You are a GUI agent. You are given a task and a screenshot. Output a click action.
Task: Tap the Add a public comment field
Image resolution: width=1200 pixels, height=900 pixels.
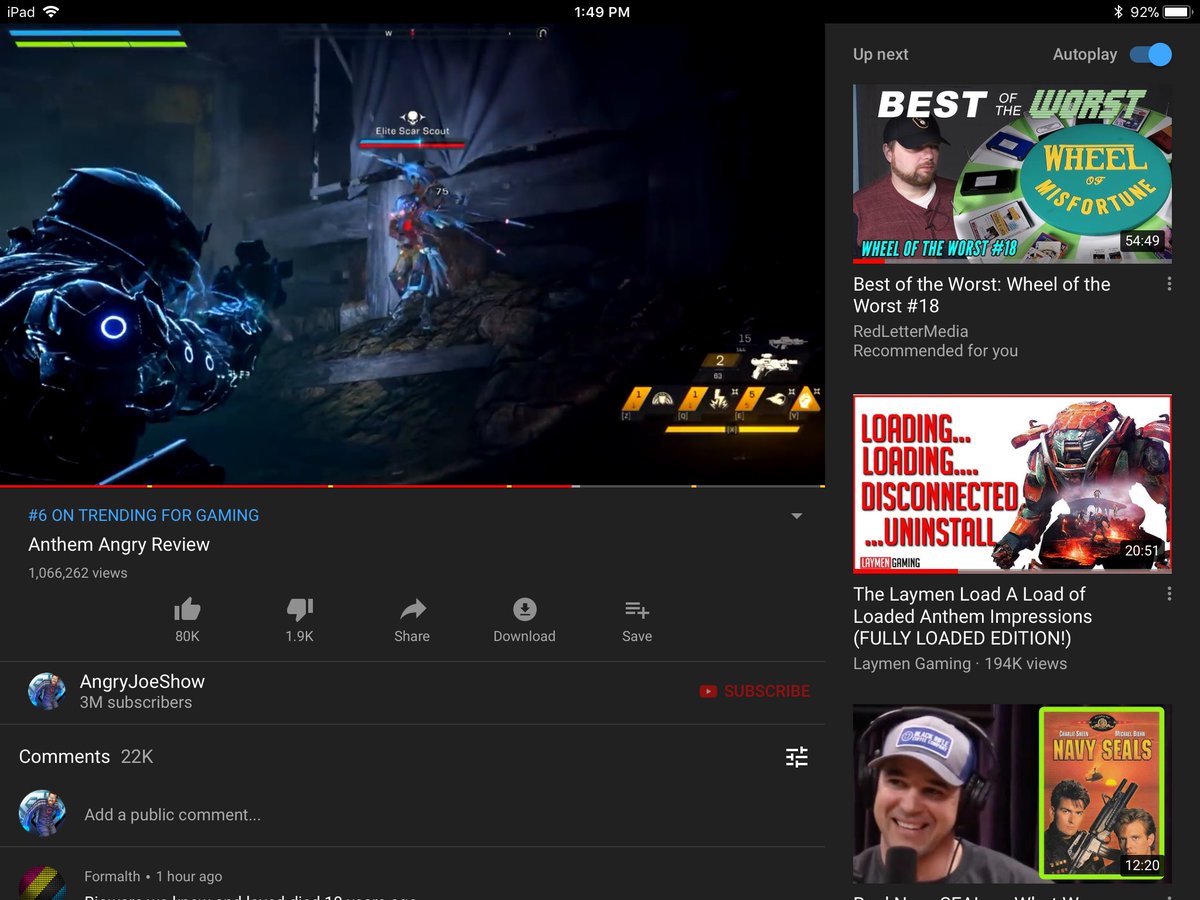172,815
